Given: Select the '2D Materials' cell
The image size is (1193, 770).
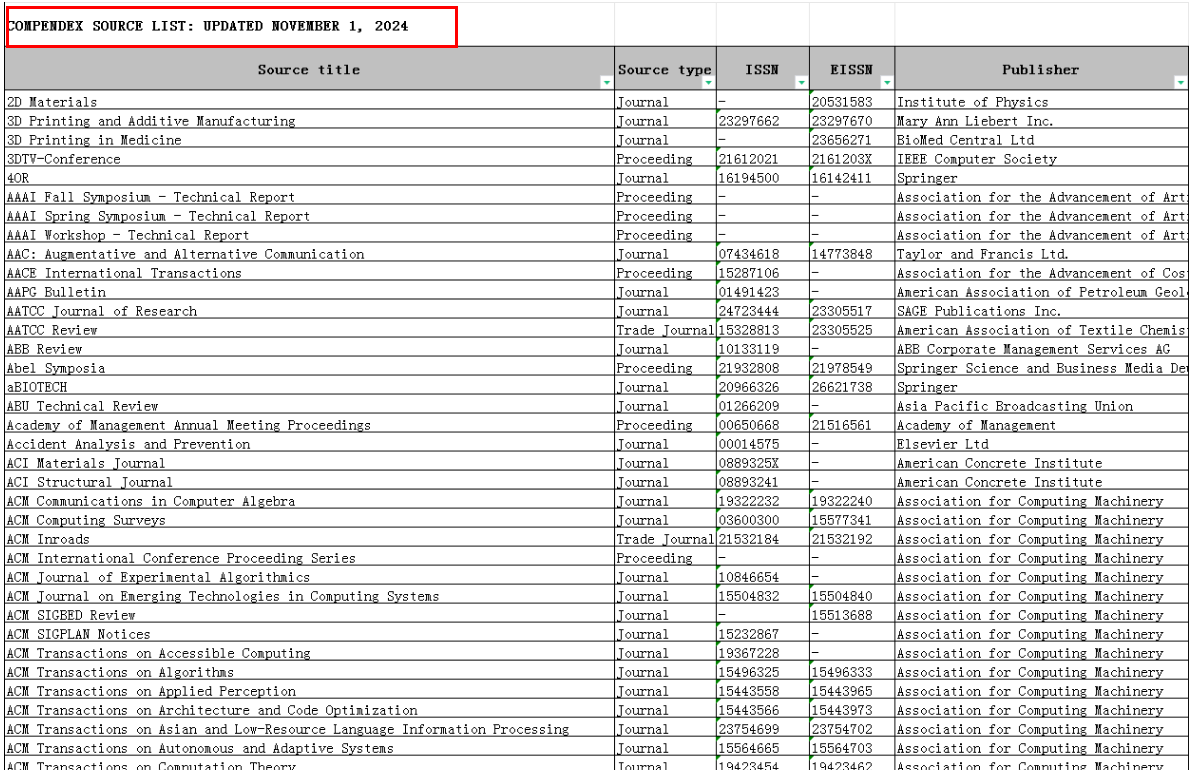Looking at the screenshot, I should point(310,101).
